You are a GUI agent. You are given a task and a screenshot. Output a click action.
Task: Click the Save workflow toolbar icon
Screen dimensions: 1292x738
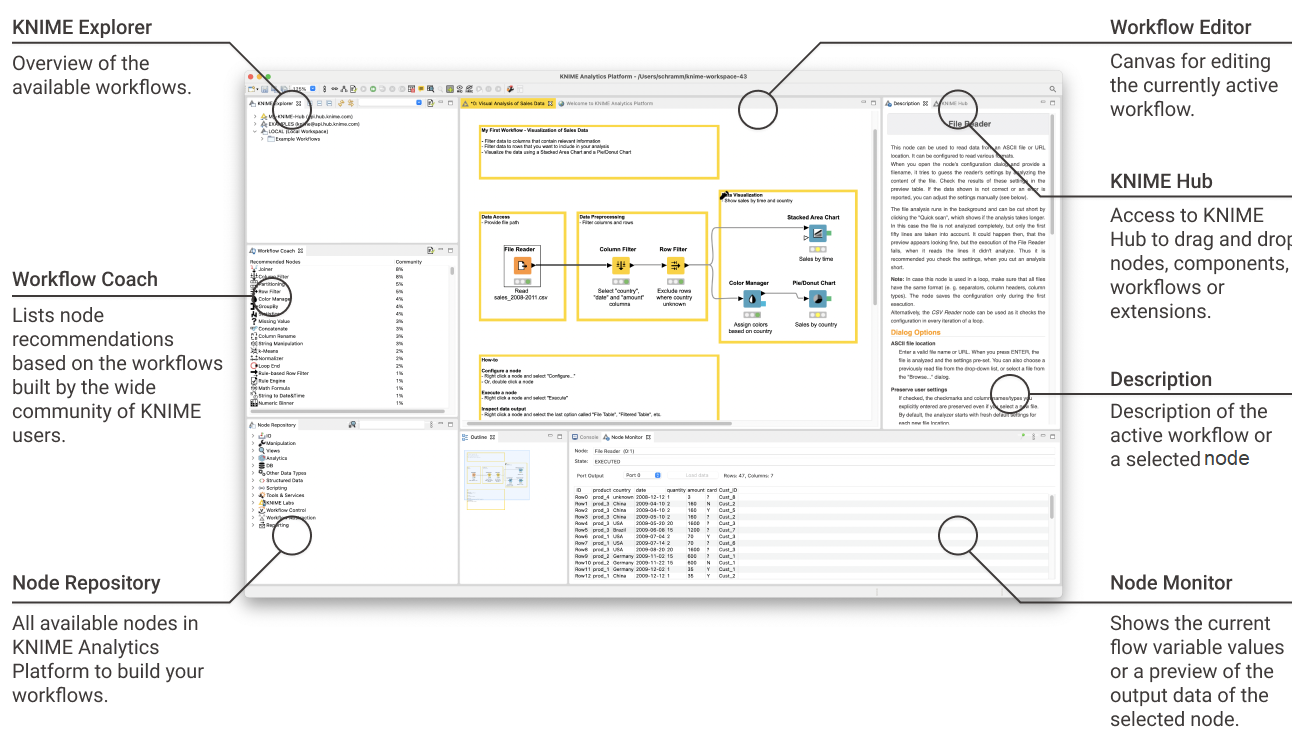[x=264, y=89]
